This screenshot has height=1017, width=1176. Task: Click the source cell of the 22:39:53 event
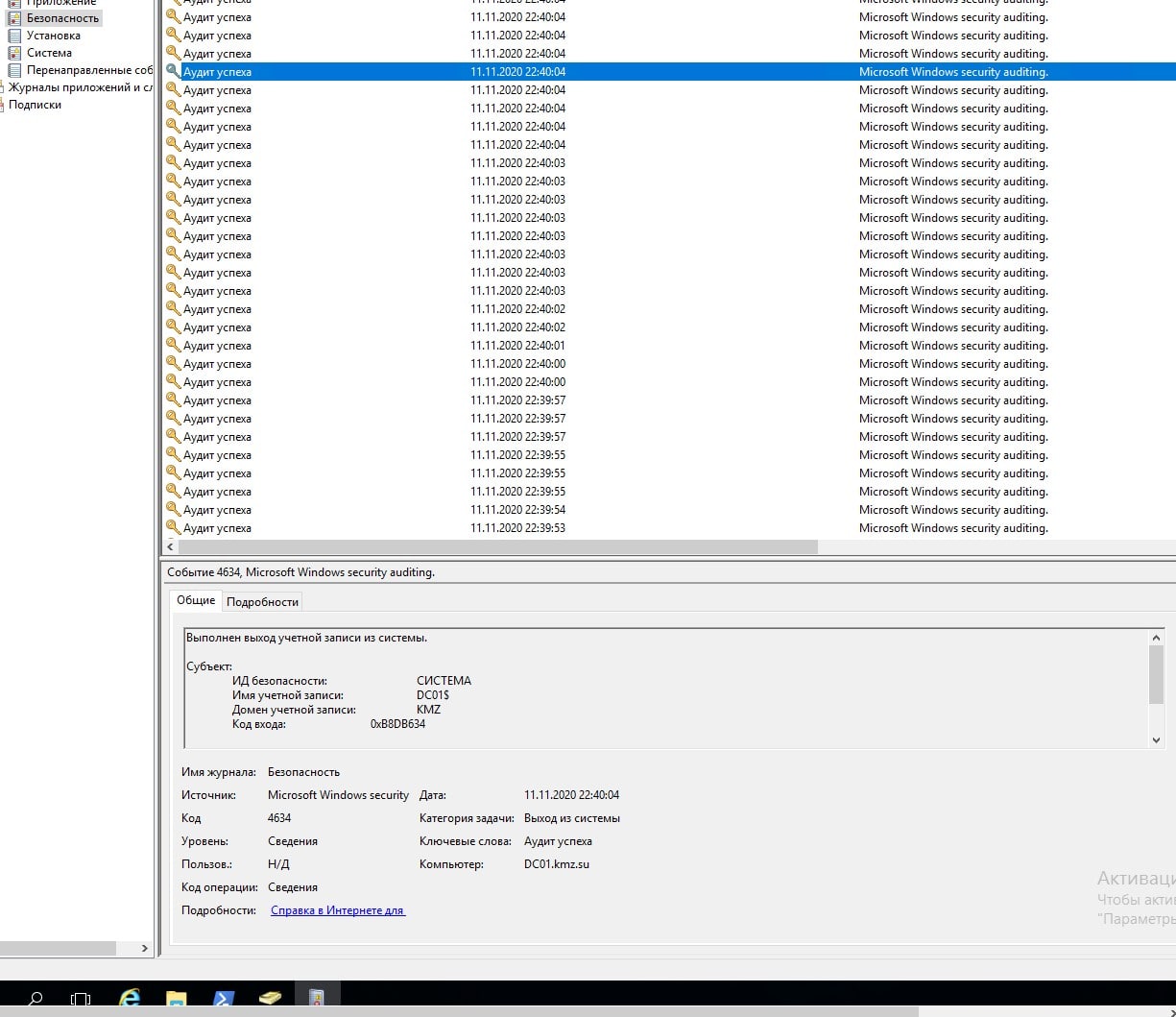pyautogui.click(x=953, y=528)
